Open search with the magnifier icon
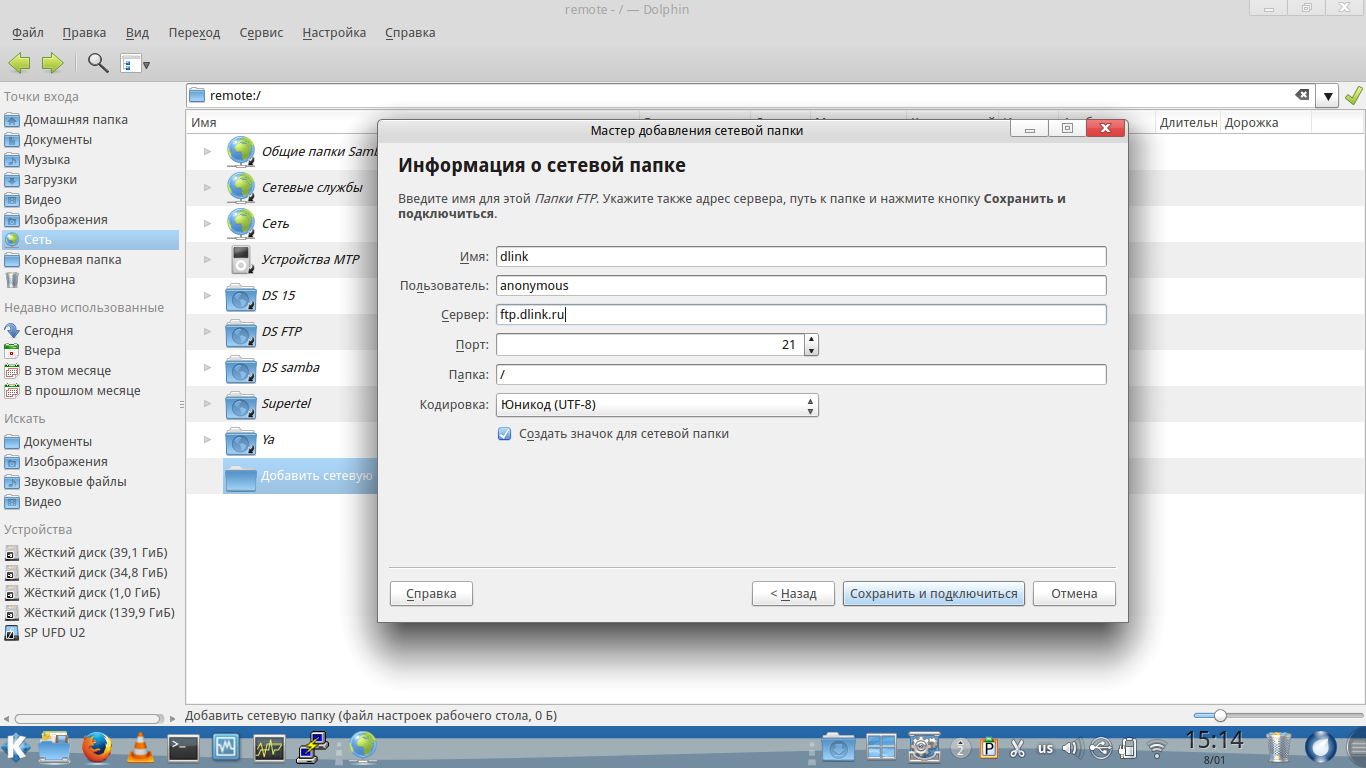This screenshot has height=768, width=1366. click(x=98, y=63)
